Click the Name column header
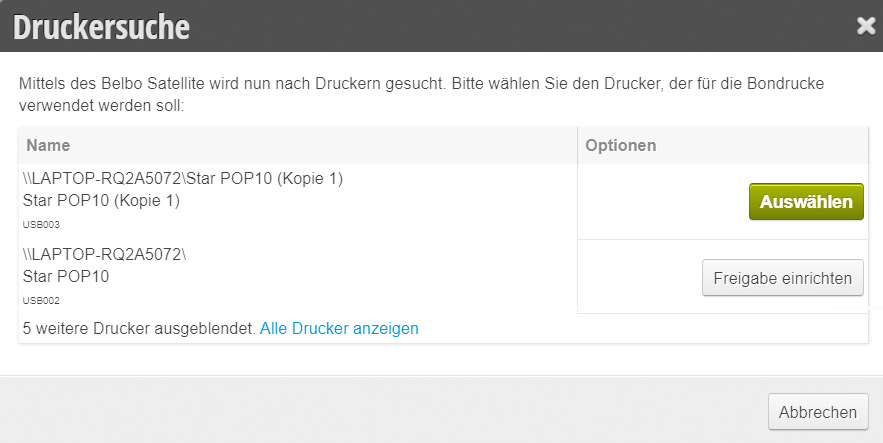Image resolution: width=883 pixels, height=443 pixels. (48, 145)
